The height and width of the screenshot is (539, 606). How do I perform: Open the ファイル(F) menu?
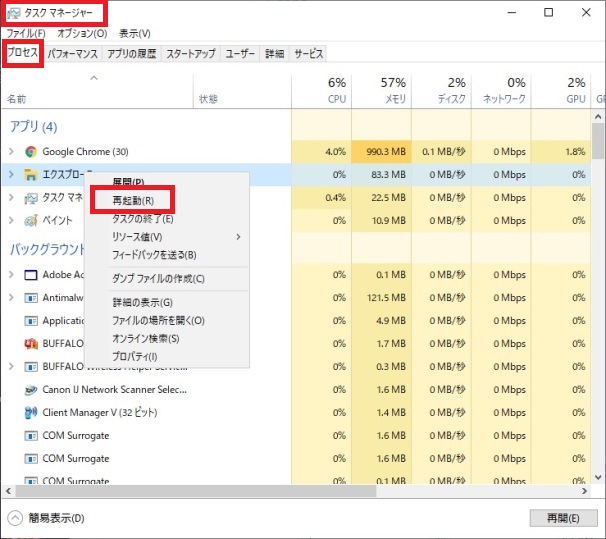coord(26,34)
